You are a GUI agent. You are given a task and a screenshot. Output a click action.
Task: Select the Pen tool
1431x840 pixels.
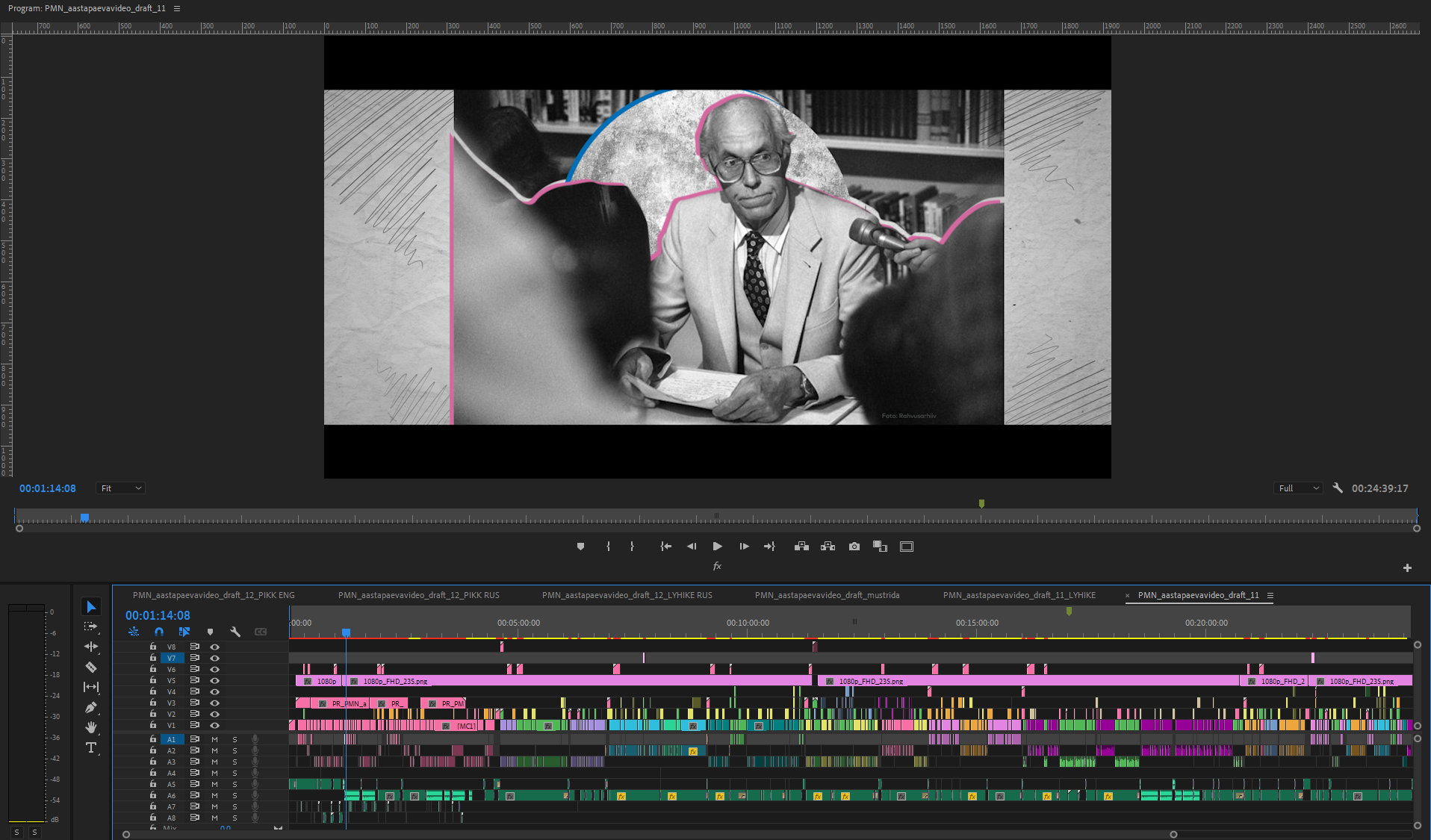click(x=91, y=707)
